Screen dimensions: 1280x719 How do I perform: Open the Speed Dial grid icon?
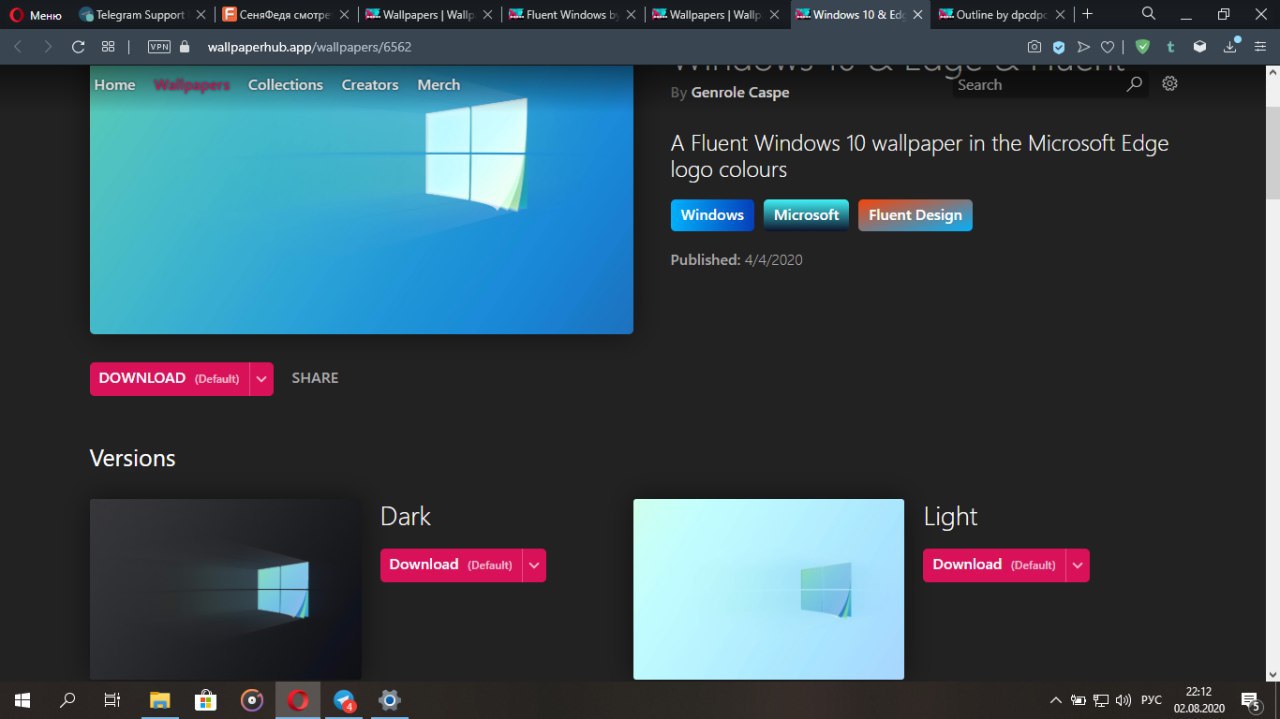pos(108,47)
